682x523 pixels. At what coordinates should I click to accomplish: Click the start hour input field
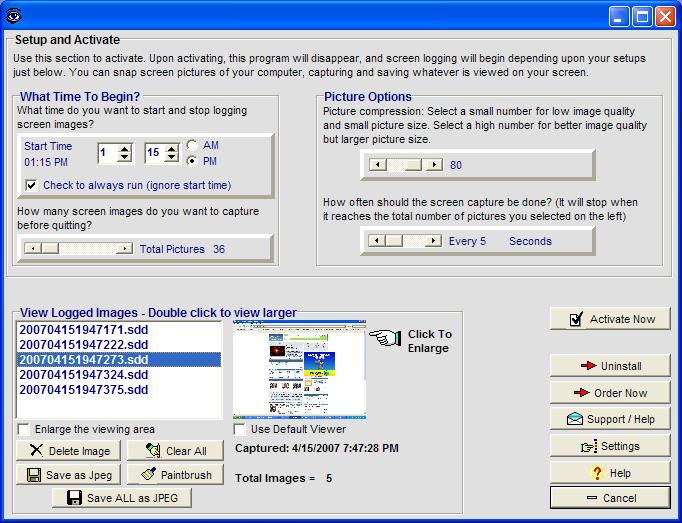pos(109,153)
